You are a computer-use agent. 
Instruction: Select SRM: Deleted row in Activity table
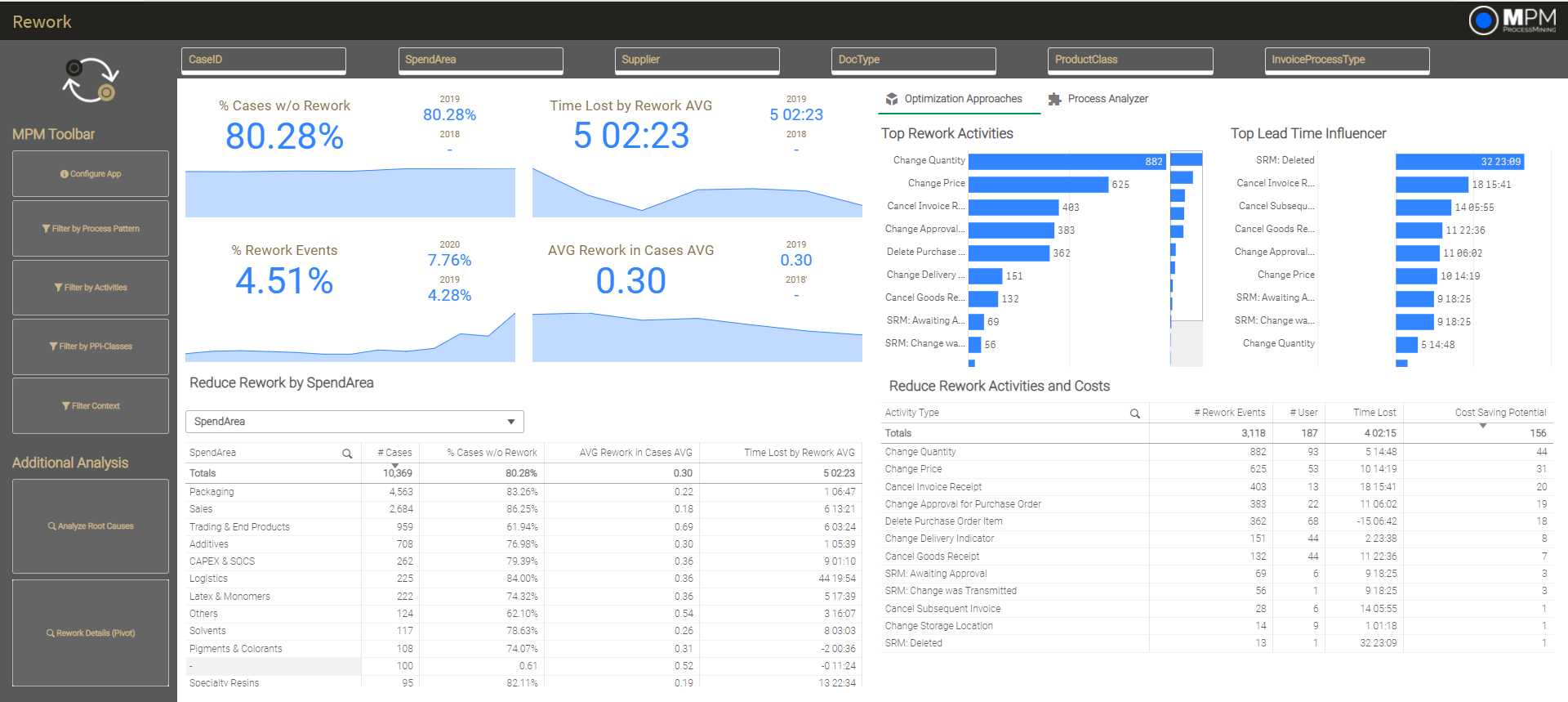coord(1217,643)
